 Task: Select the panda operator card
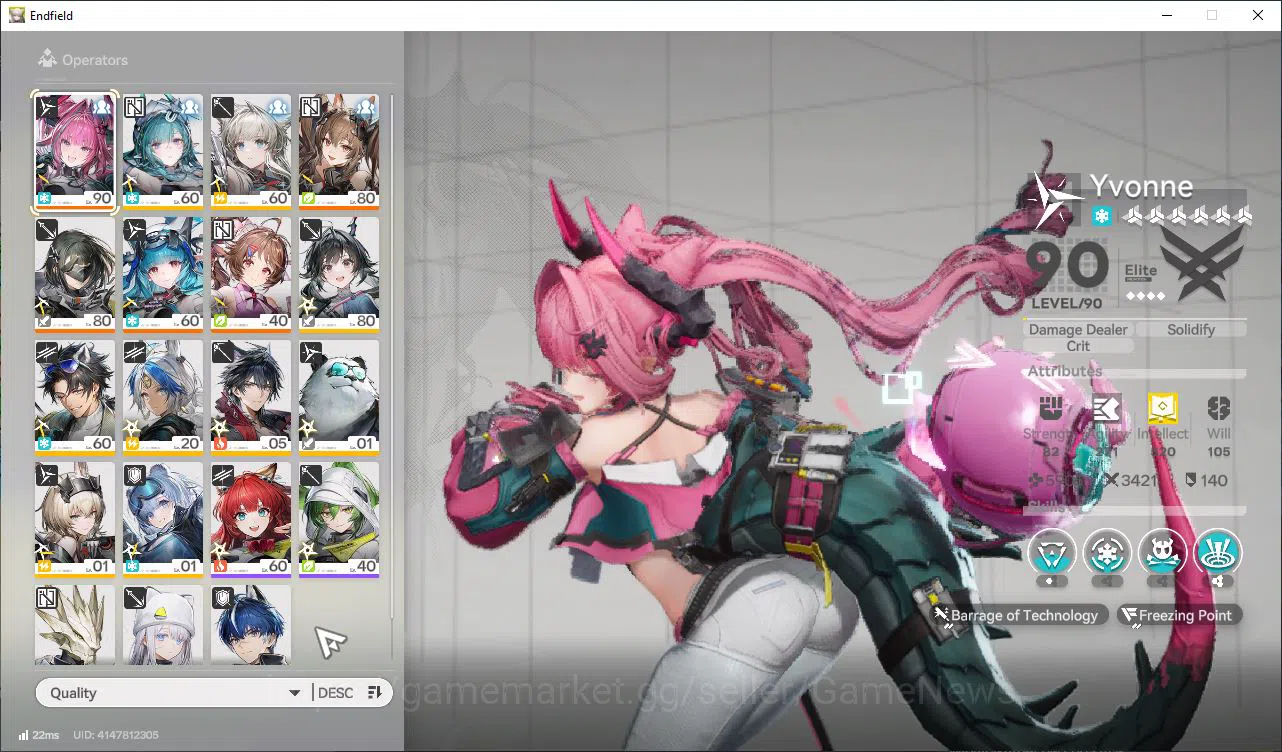point(339,397)
